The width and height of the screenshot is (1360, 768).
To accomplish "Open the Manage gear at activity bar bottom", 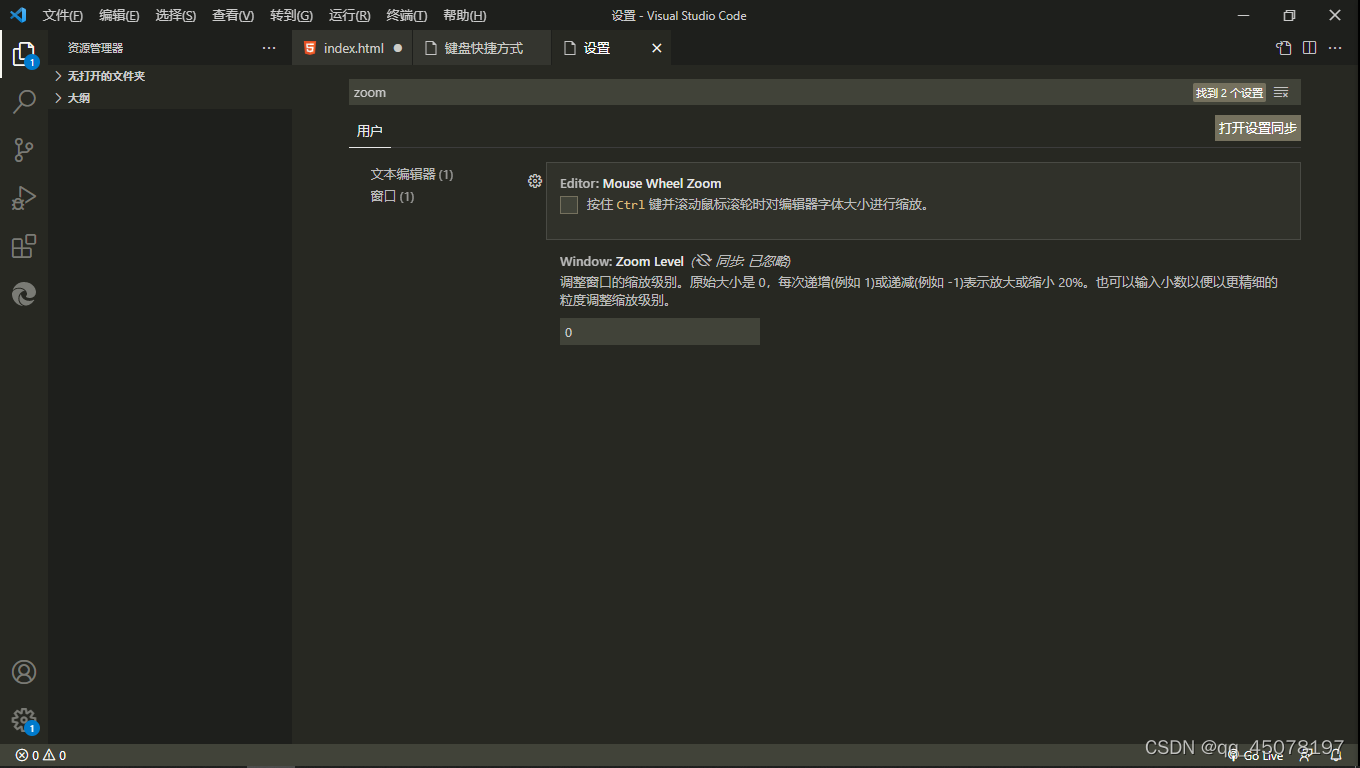I will pyautogui.click(x=24, y=720).
